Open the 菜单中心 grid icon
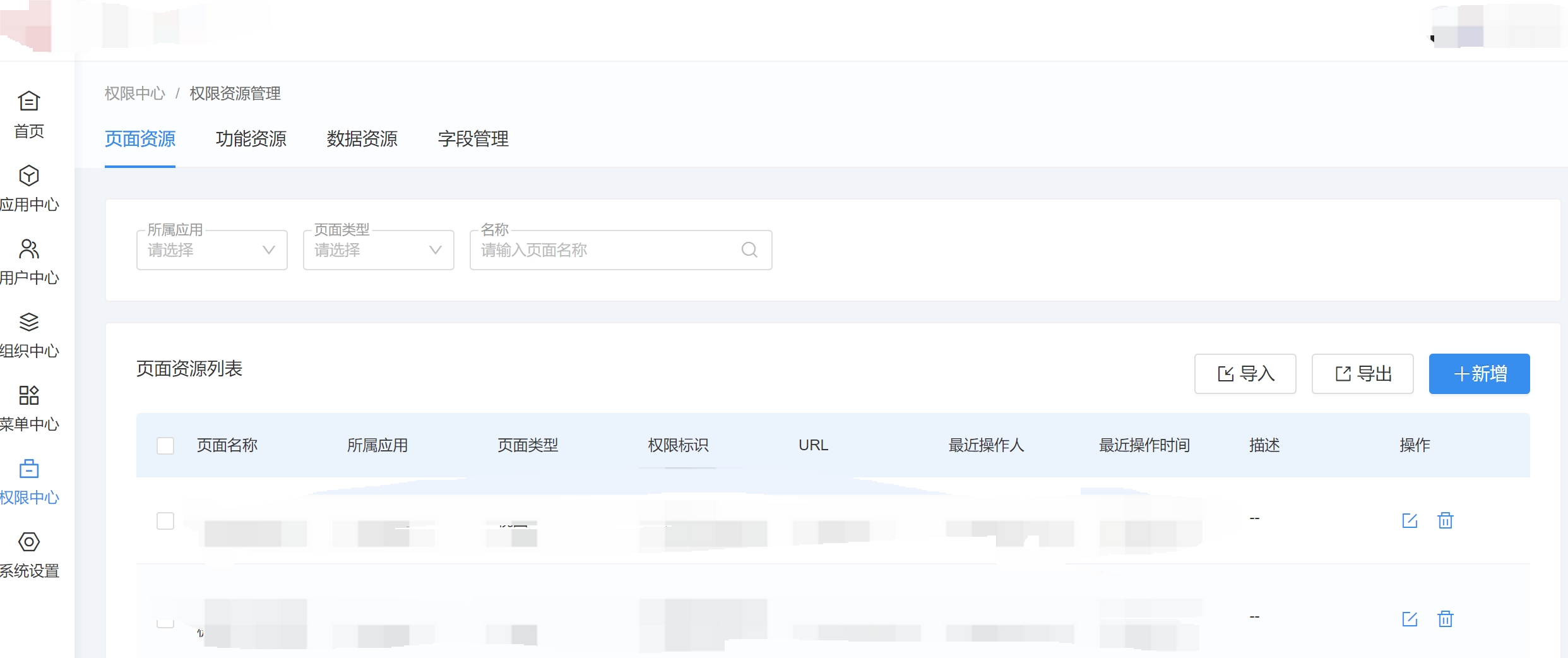This screenshot has width=1568, height=658. pyautogui.click(x=29, y=395)
